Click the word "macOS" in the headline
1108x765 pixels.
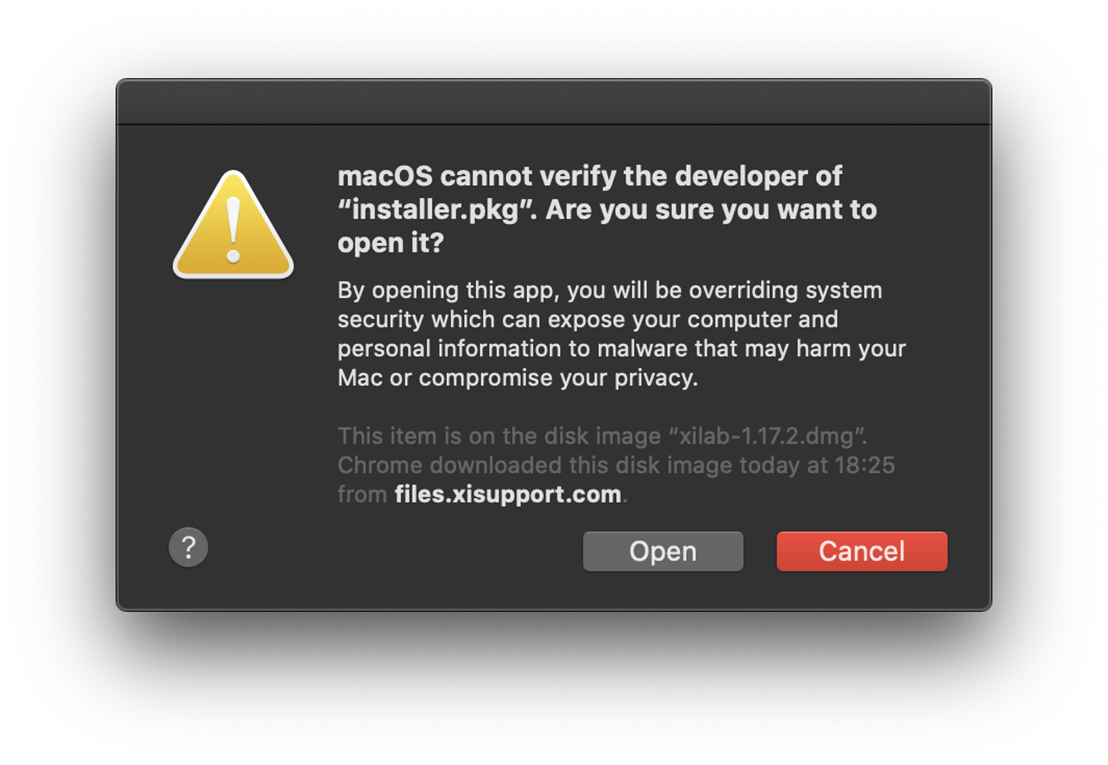click(385, 177)
